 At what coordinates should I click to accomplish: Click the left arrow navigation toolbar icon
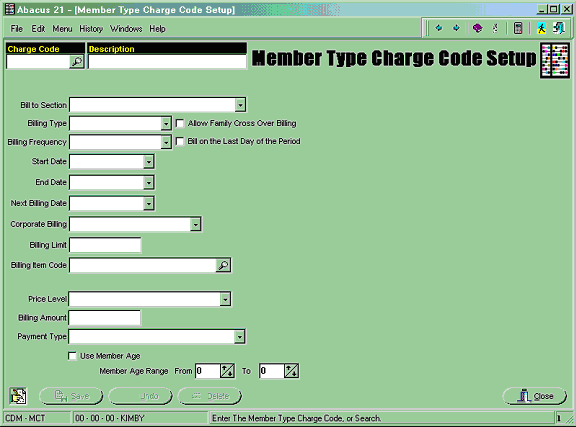[439, 28]
